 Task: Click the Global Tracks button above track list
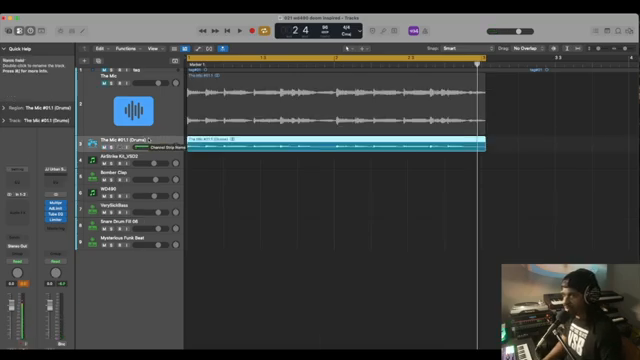pos(175,61)
